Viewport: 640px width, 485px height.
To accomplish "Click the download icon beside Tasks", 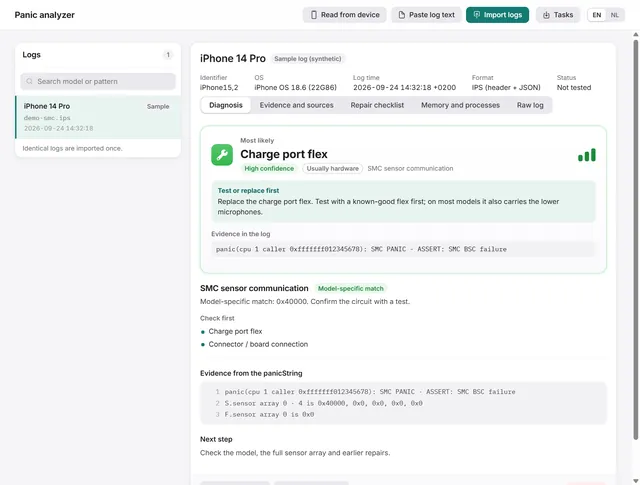I will (x=546, y=15).
